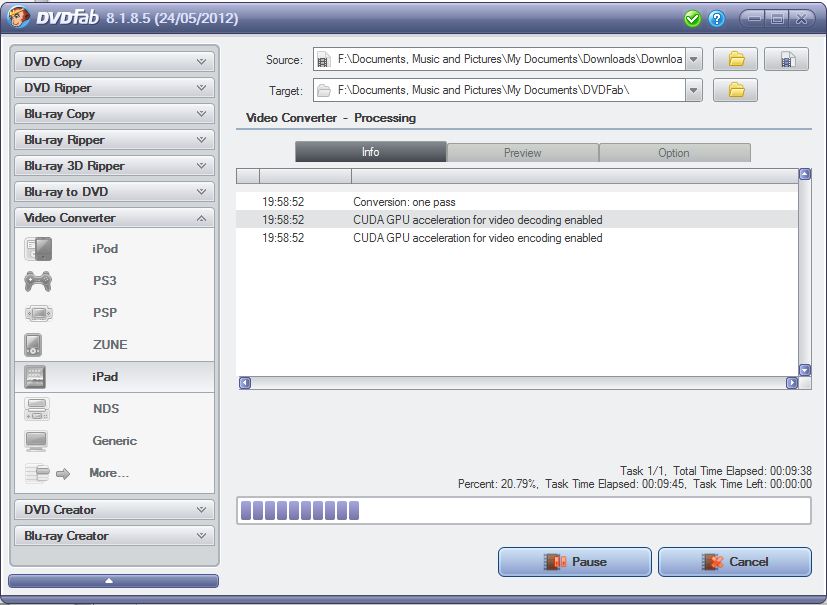Click the conversion progress bar
This screenshot has width=827, height=605.
click(x=524, y=511)
